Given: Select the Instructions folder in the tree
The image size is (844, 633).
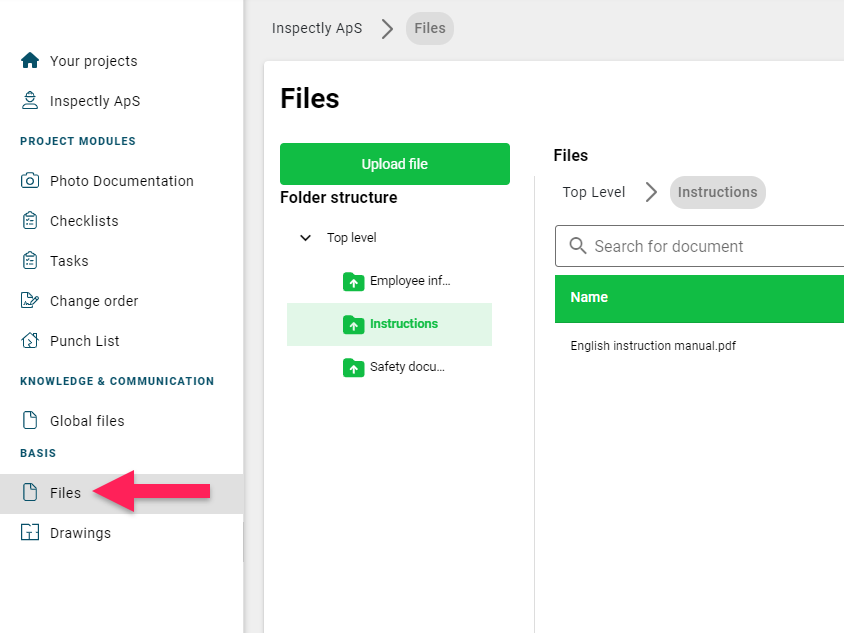Looking at the screenshot, I should coord(389,324).
